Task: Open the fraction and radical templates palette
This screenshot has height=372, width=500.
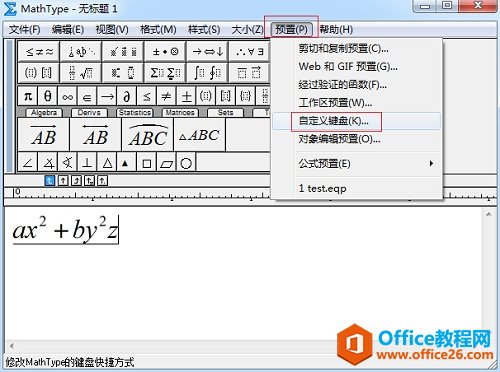Action: click(81, 72)
